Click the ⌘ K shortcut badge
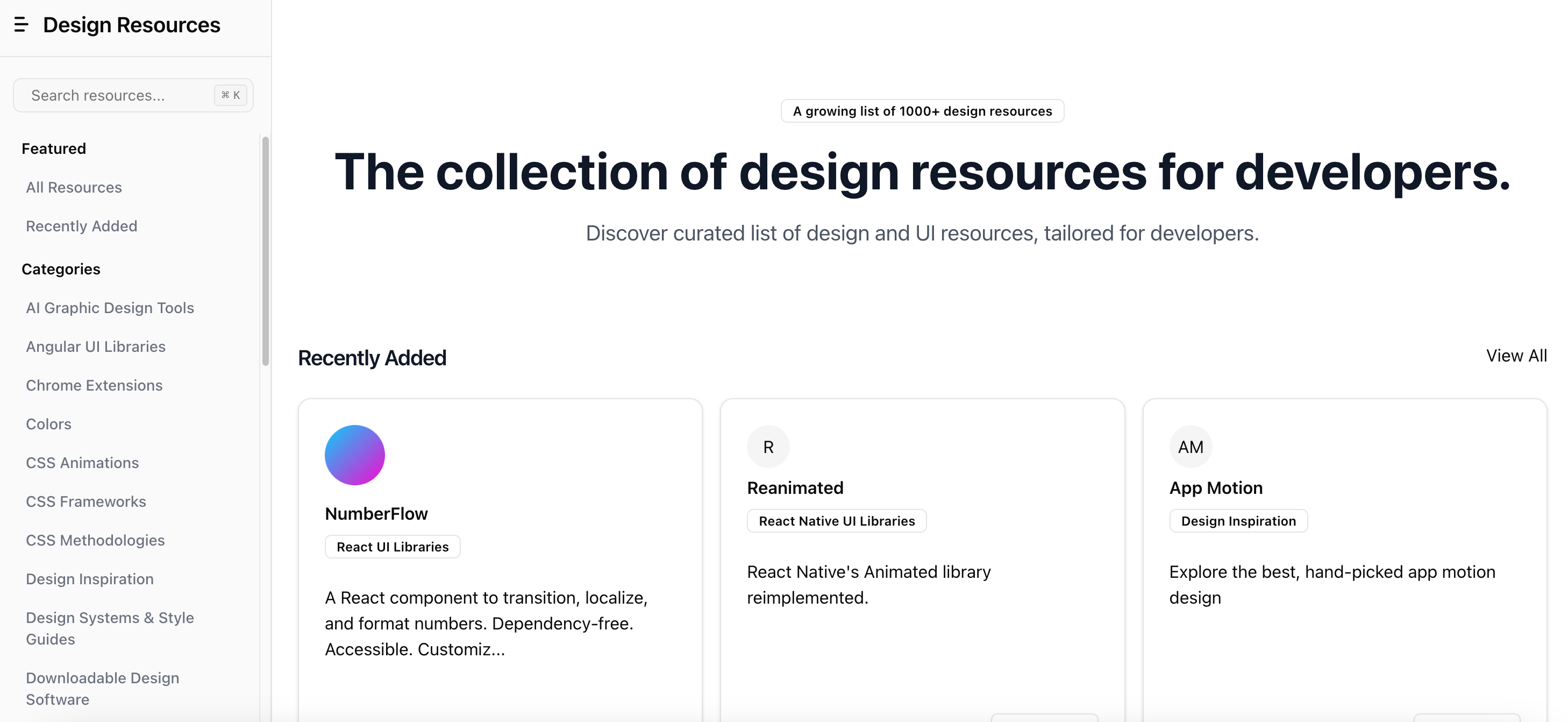This screenshot has height=722, width=1568. (x=231, y=95)
